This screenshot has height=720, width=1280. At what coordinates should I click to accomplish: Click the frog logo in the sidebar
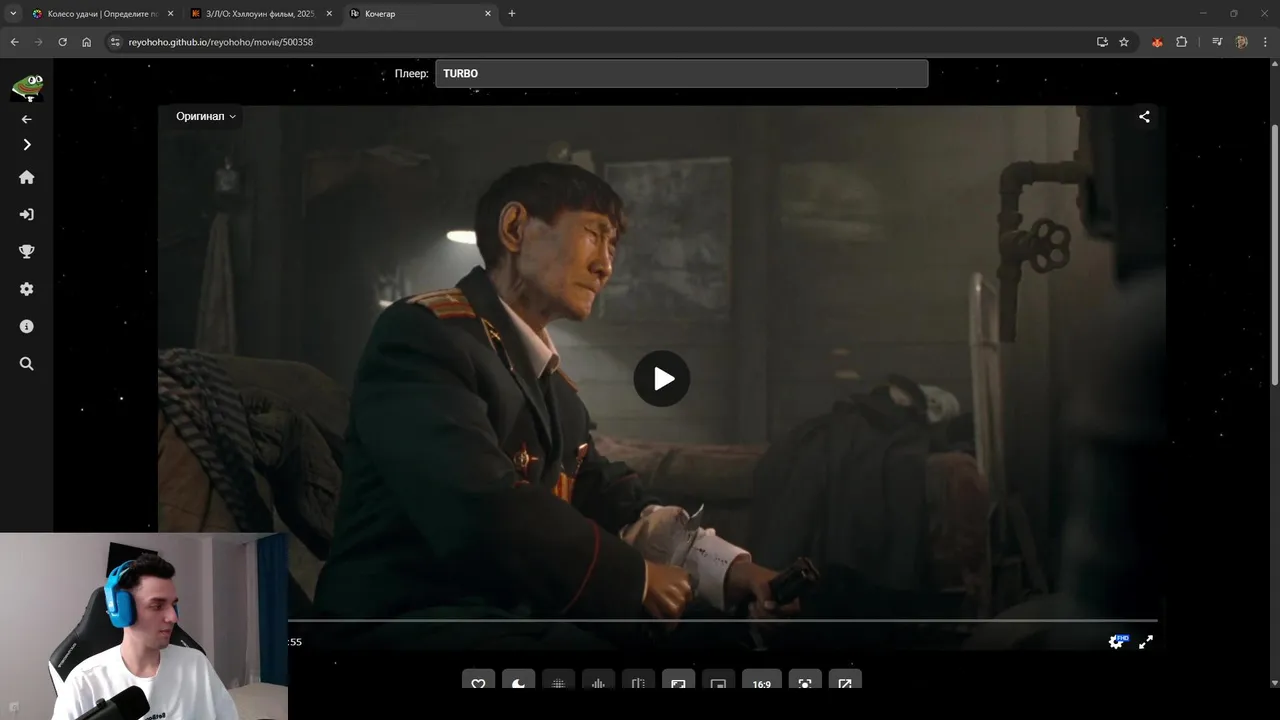(27, 87)
